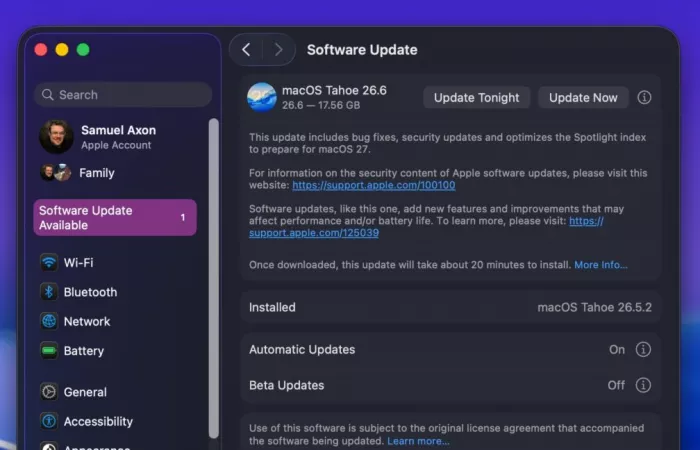700x450 pixels.
Task: Open Bluetooth settings label
Action: click(x=91, y=292)
